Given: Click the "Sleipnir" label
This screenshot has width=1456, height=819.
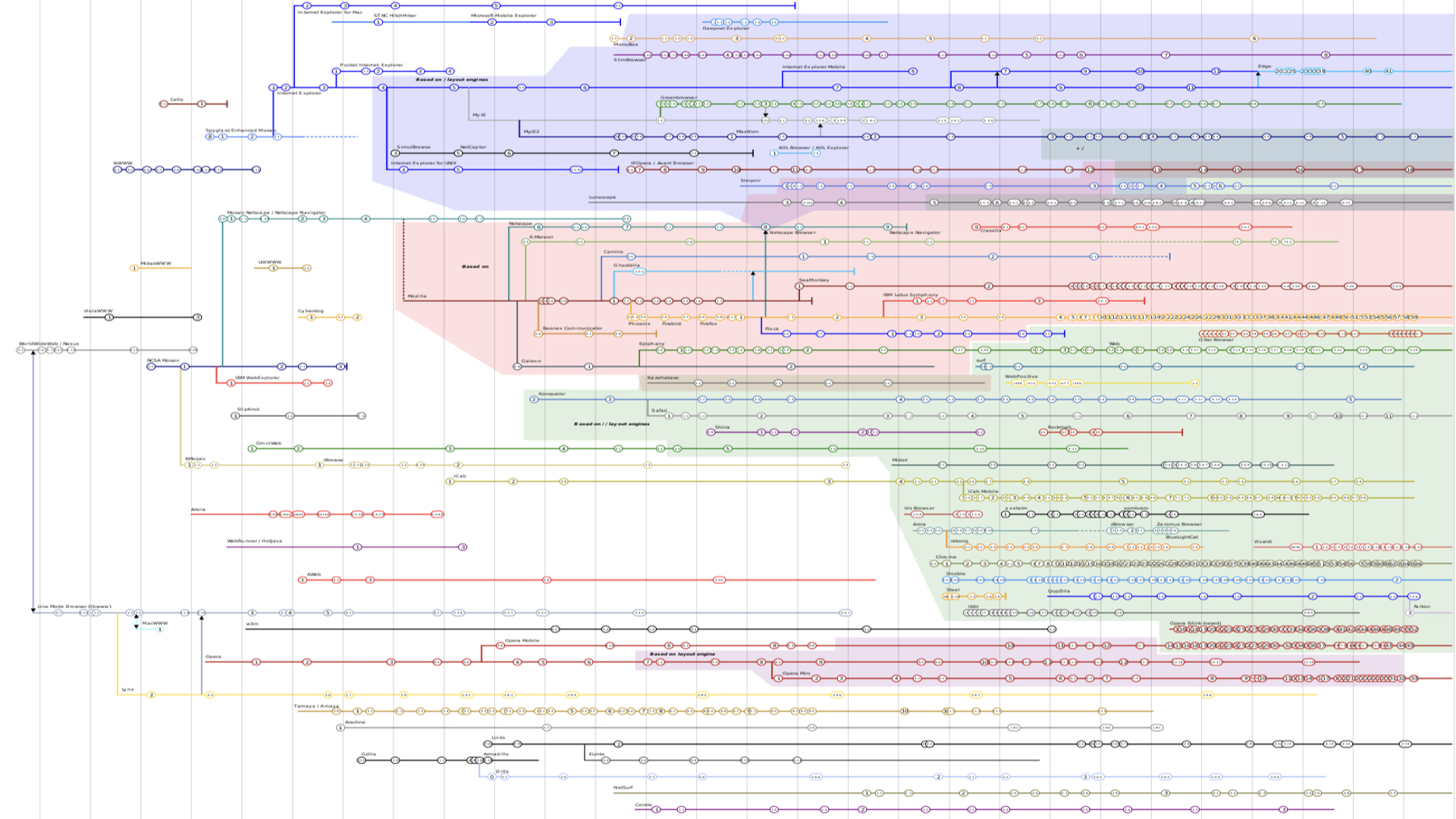Looking at the screenshot, I should pos(751,180).
